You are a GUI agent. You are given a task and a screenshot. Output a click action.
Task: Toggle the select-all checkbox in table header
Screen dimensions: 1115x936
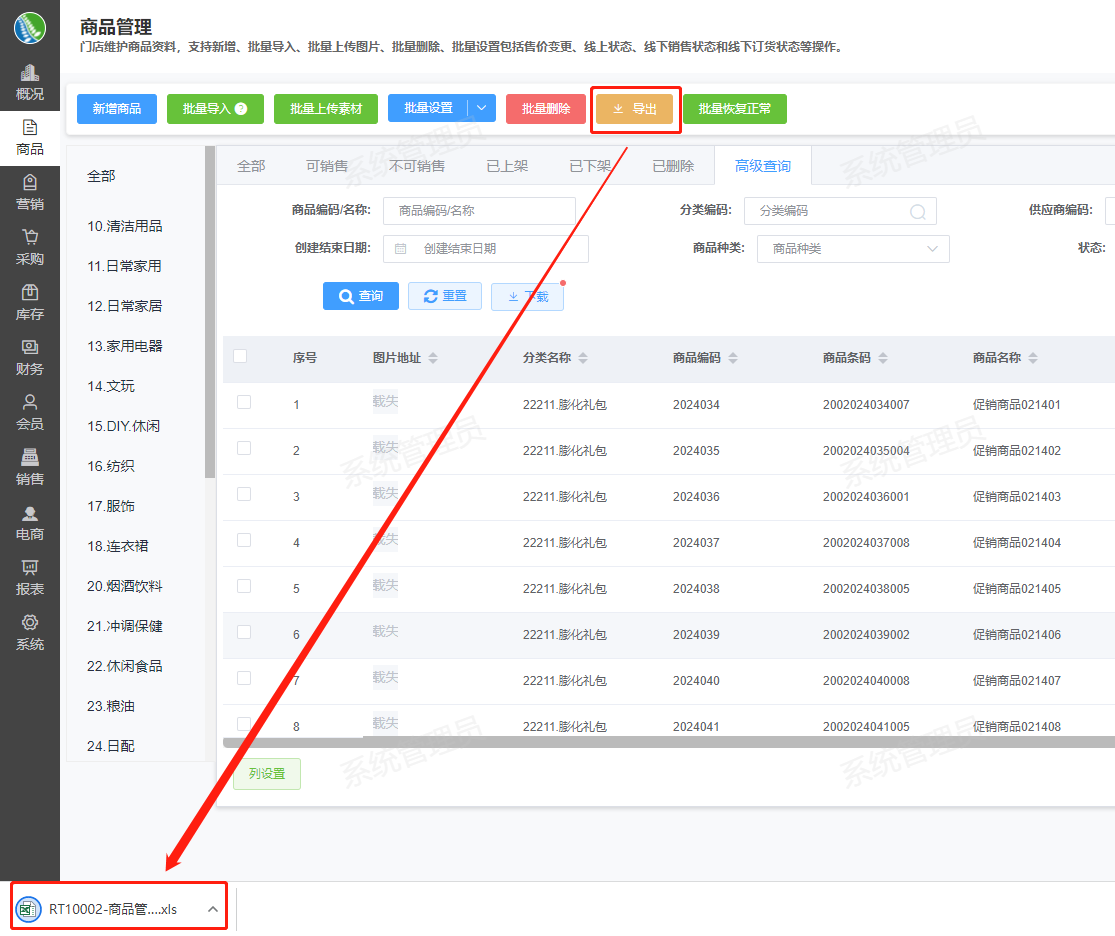240,356
